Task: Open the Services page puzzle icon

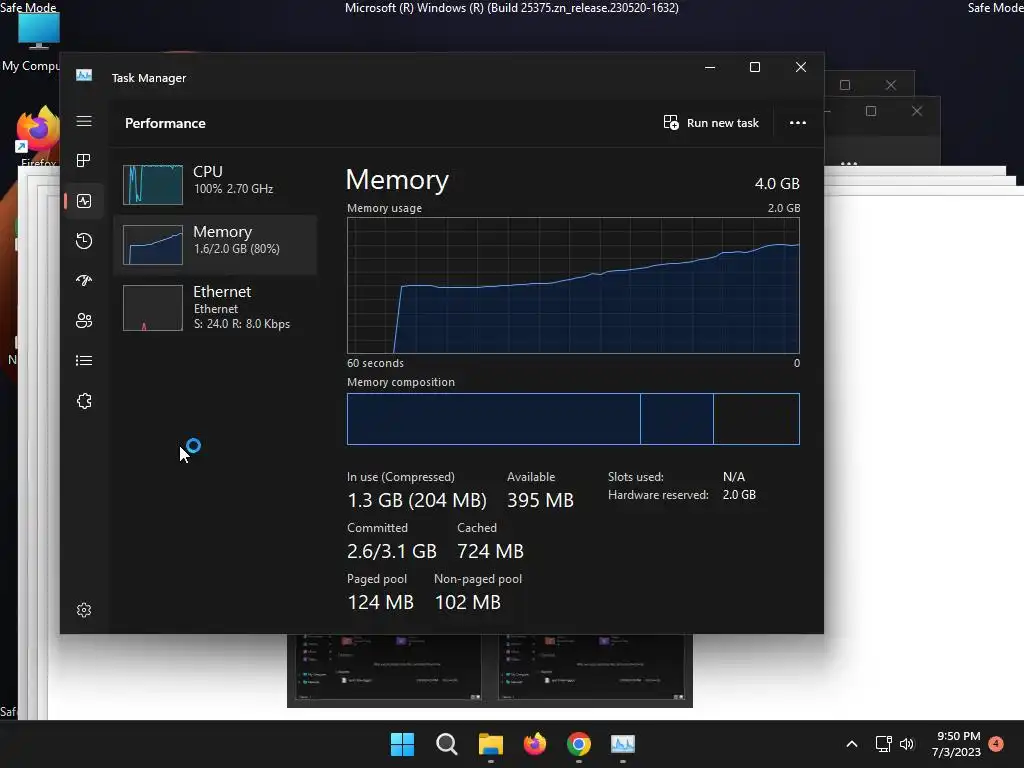Action: click(x=84, y=401)
